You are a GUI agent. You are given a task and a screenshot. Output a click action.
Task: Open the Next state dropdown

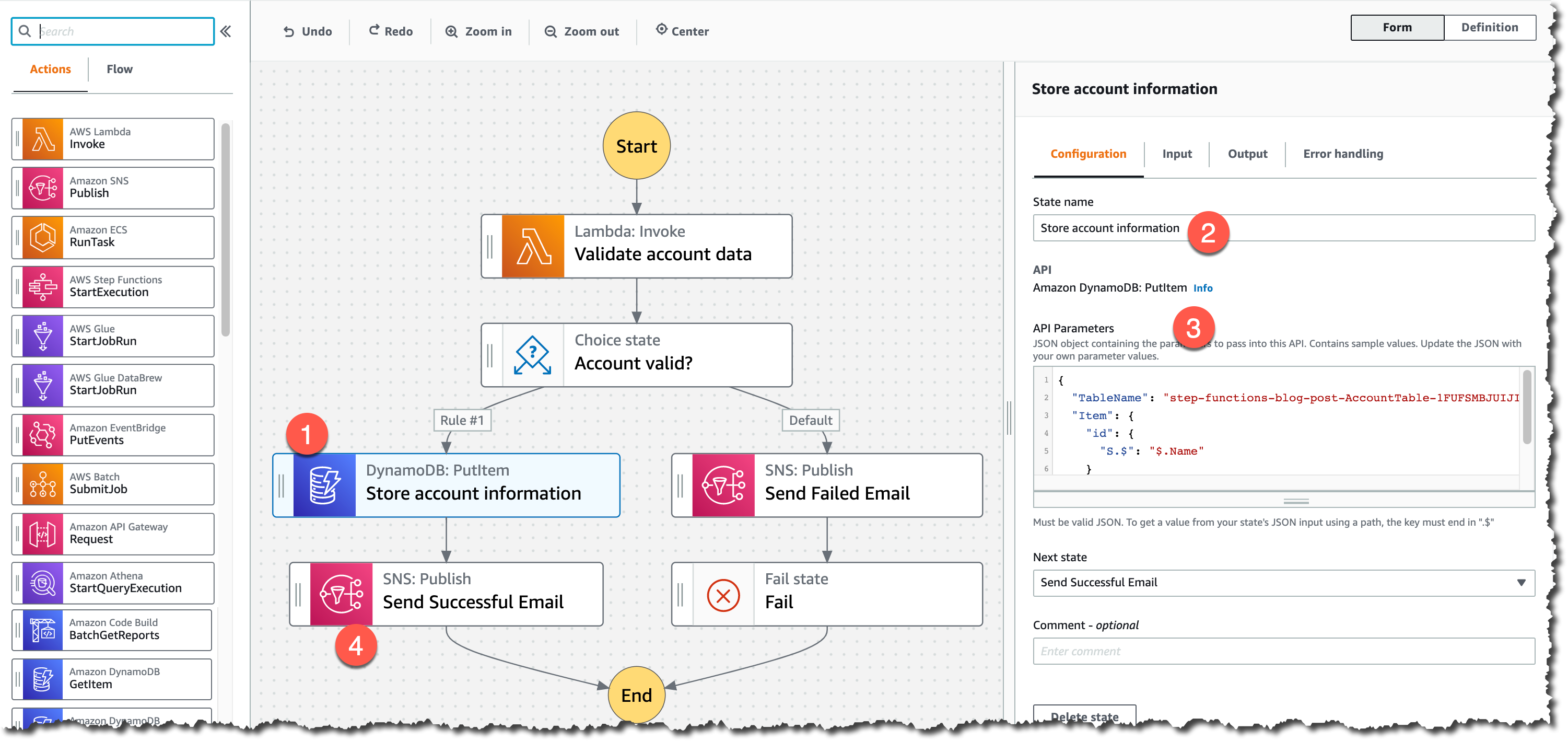[x=1283, y=583]
